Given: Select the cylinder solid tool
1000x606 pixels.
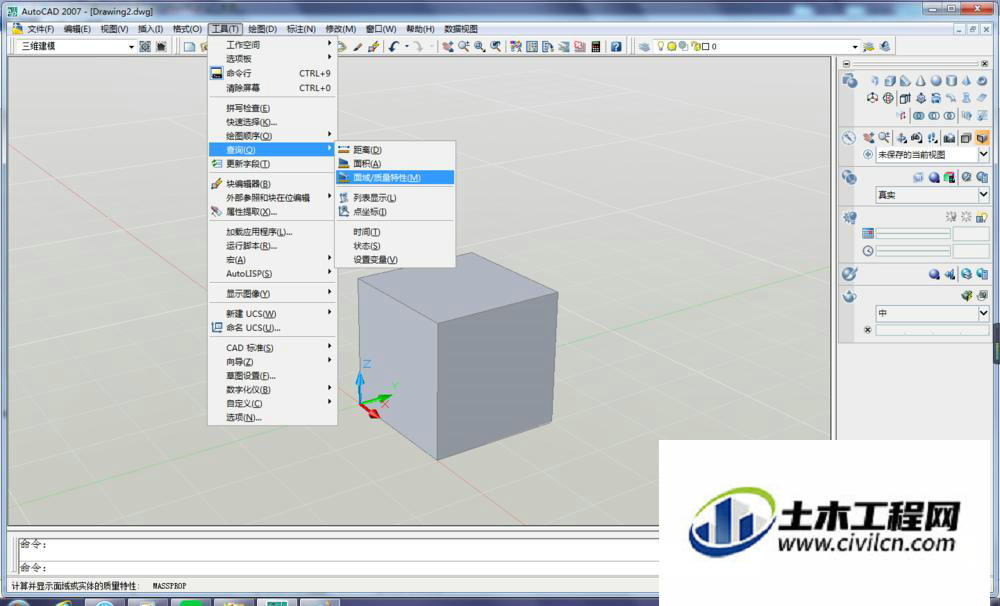Looking at the screenshot, I should [952, 80].
